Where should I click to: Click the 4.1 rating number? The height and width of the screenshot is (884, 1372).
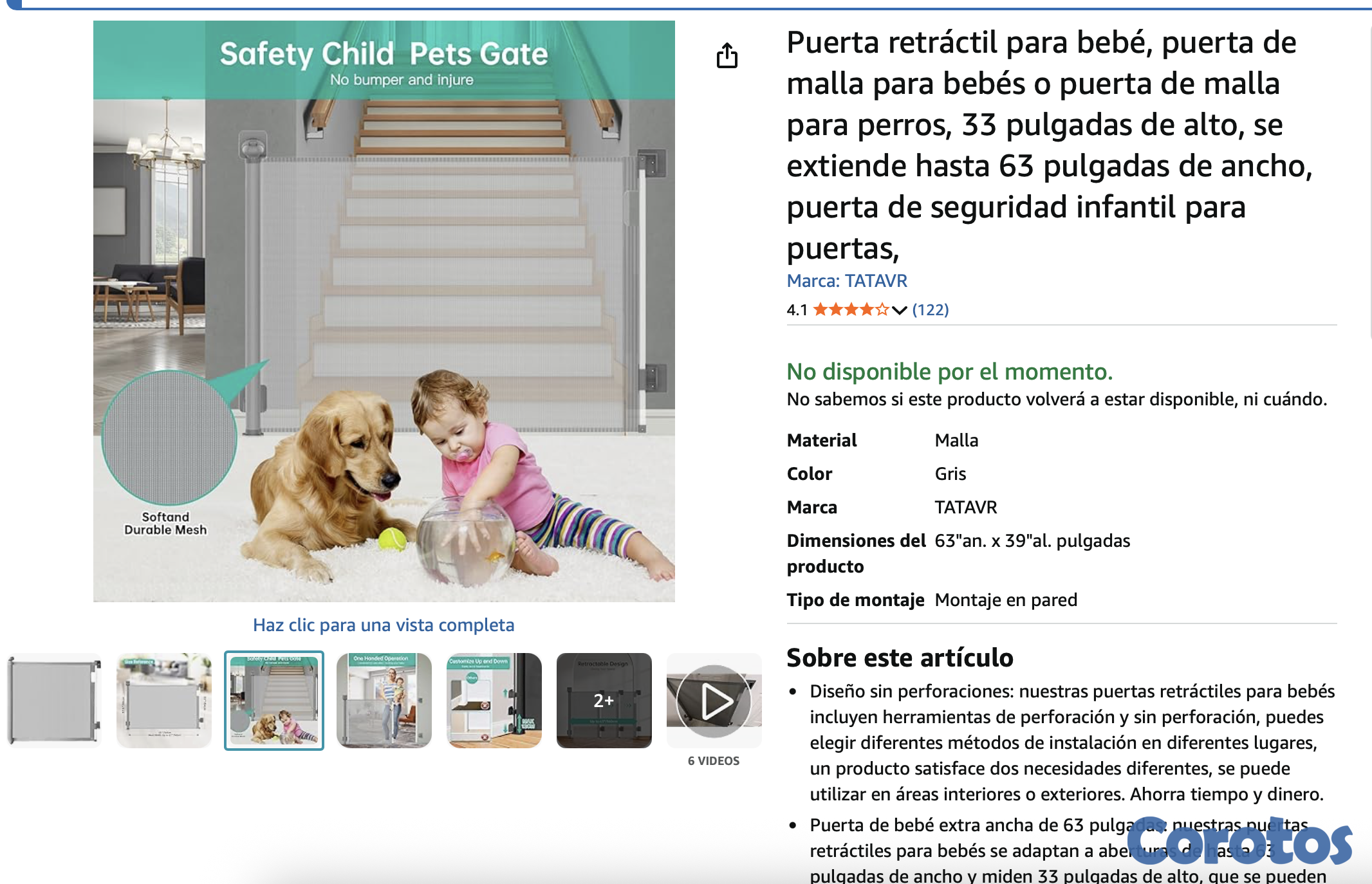click(x=797, y=310)
